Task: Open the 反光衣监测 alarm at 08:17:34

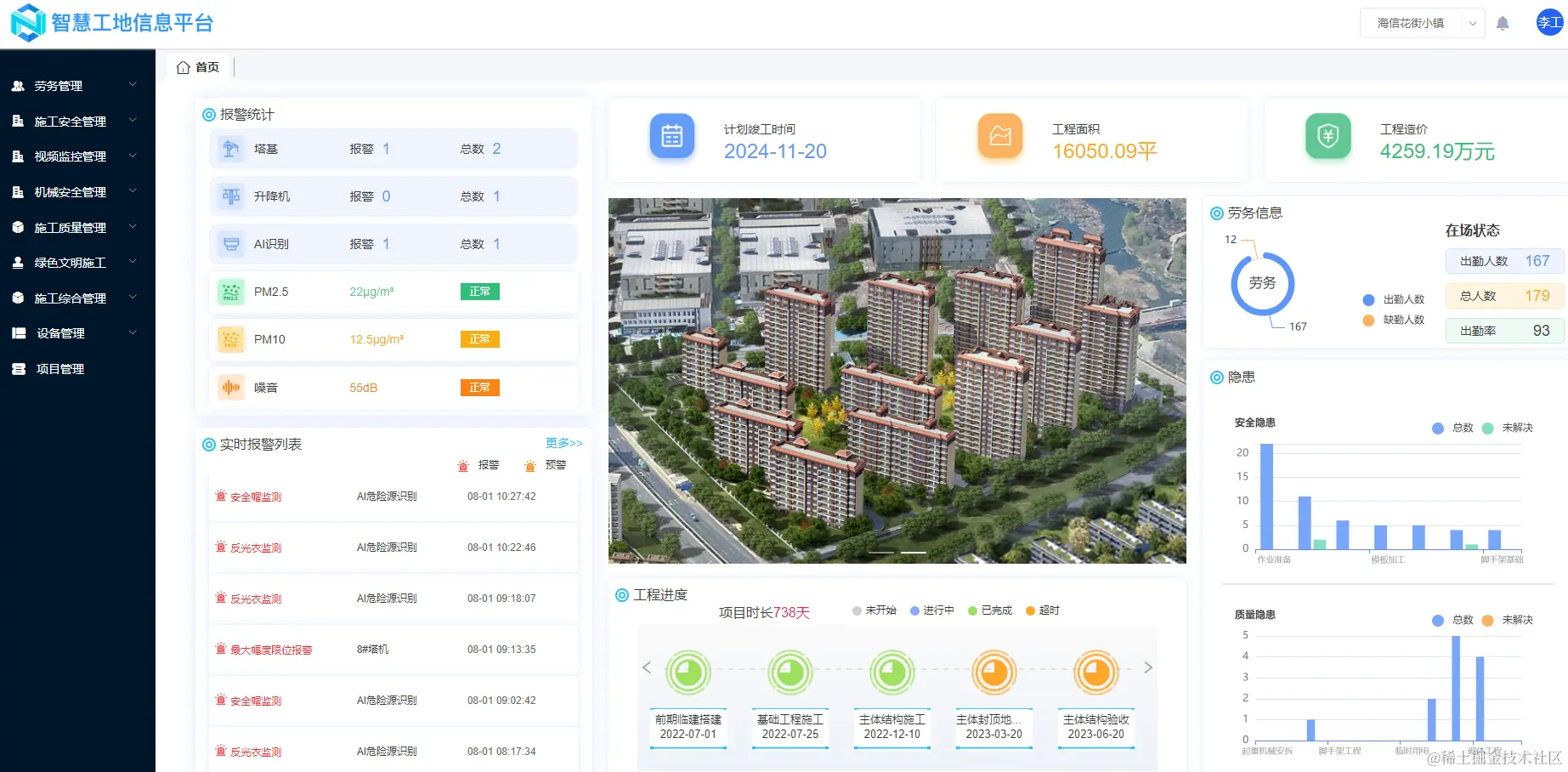Action: (x=393, y=750)
